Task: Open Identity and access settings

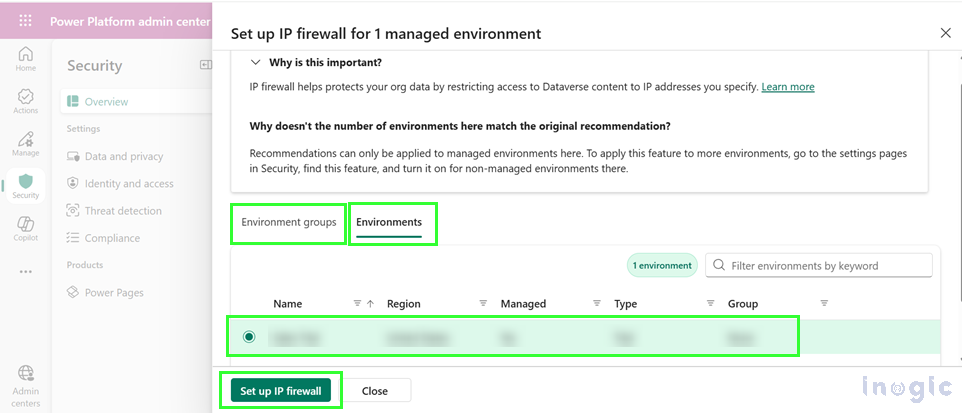Action: pos(120,183)
